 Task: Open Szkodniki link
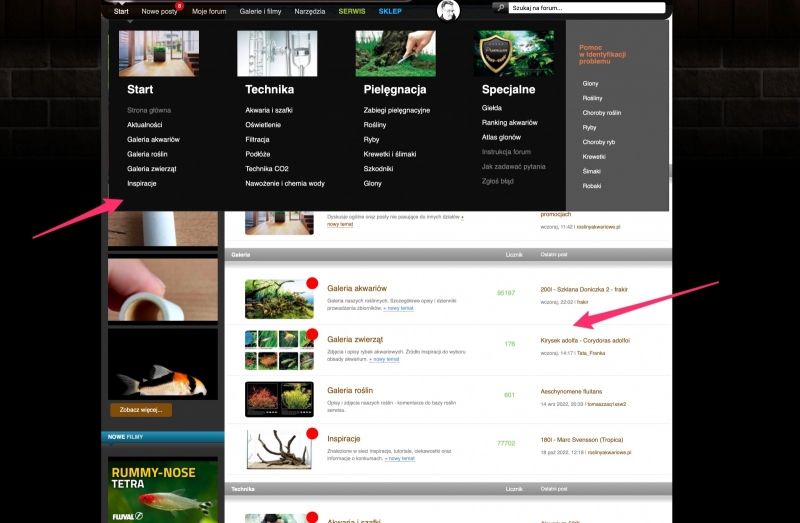click(378, 169)
